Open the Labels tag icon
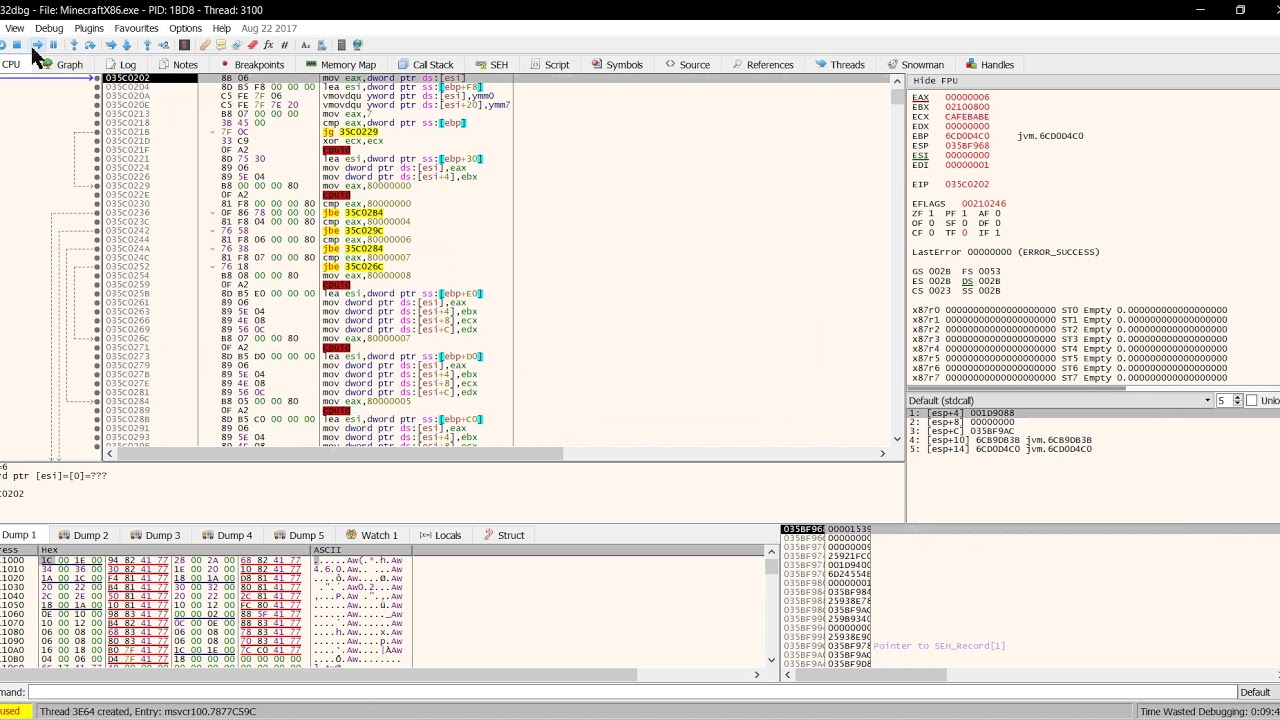This screenshot has width=1280, height=720. tap(236, 45)
